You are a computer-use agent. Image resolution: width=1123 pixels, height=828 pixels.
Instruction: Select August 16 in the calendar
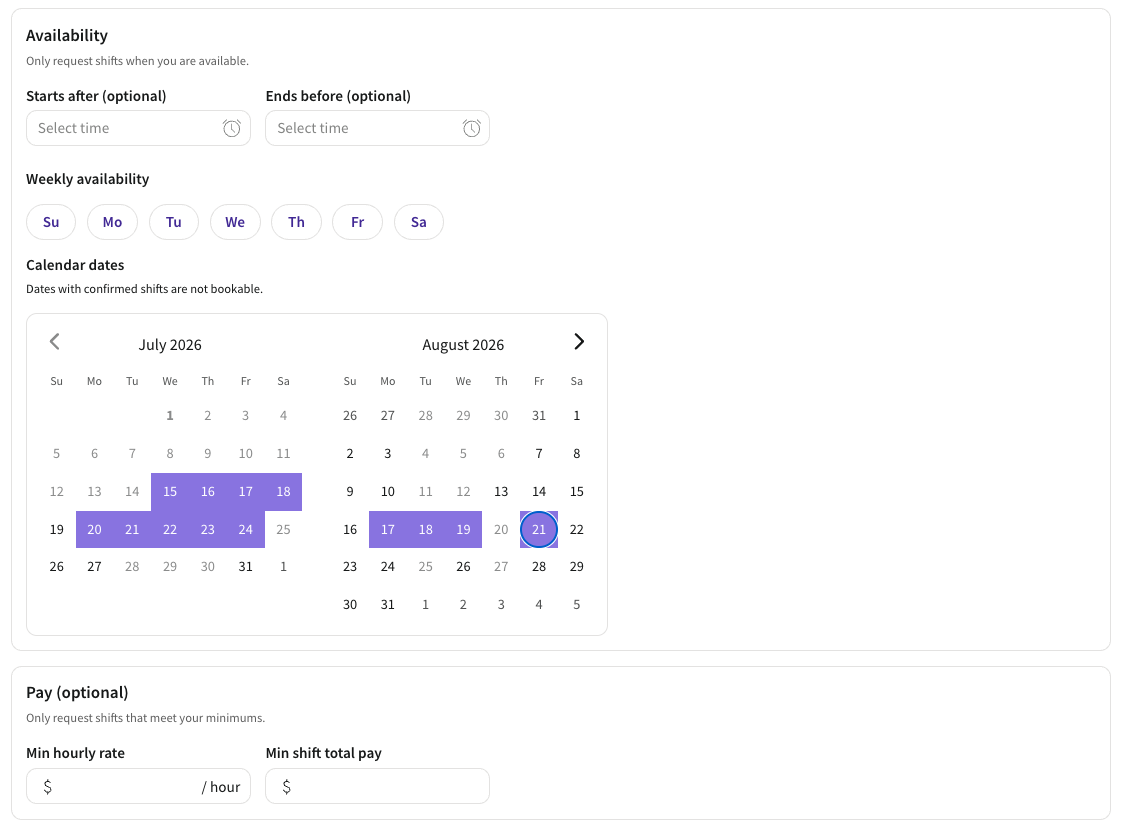coord(350,529)
